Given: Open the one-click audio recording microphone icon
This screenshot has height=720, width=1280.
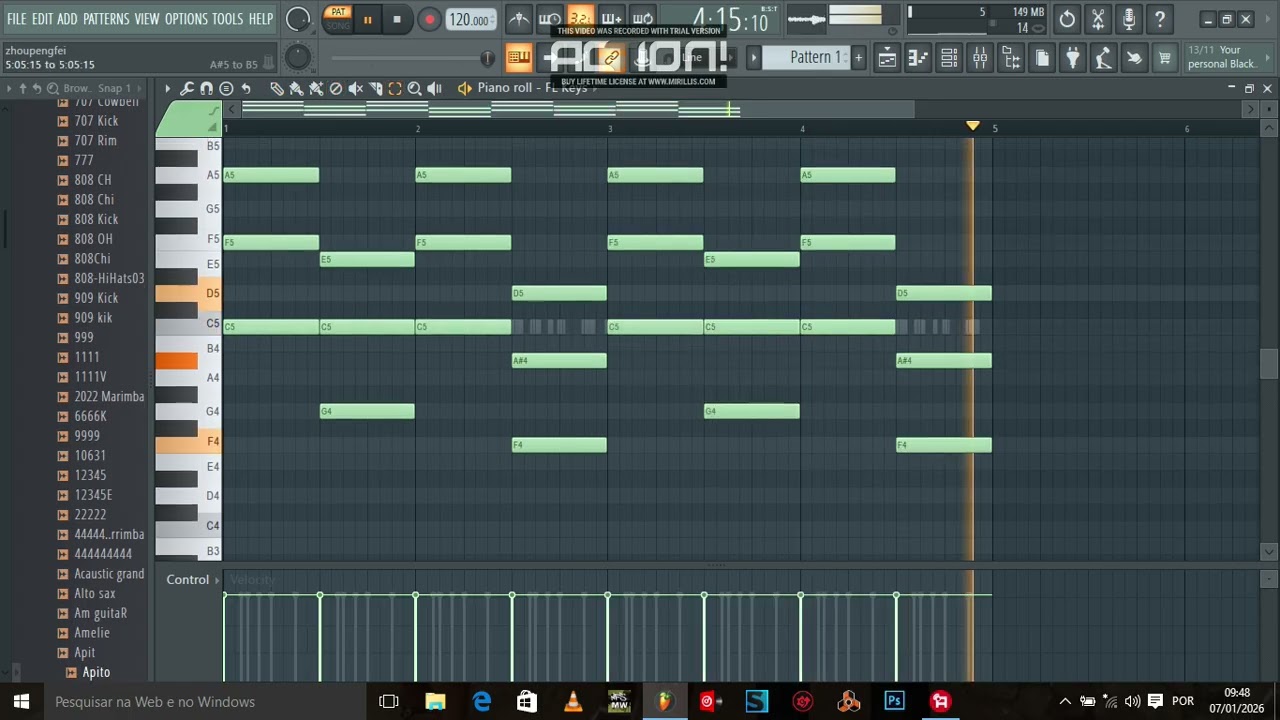Looking at the screenshot, I should (1129, 19).
